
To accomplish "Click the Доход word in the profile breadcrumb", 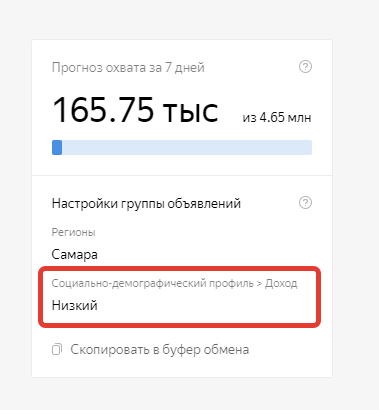I will [x=281, y=283].
